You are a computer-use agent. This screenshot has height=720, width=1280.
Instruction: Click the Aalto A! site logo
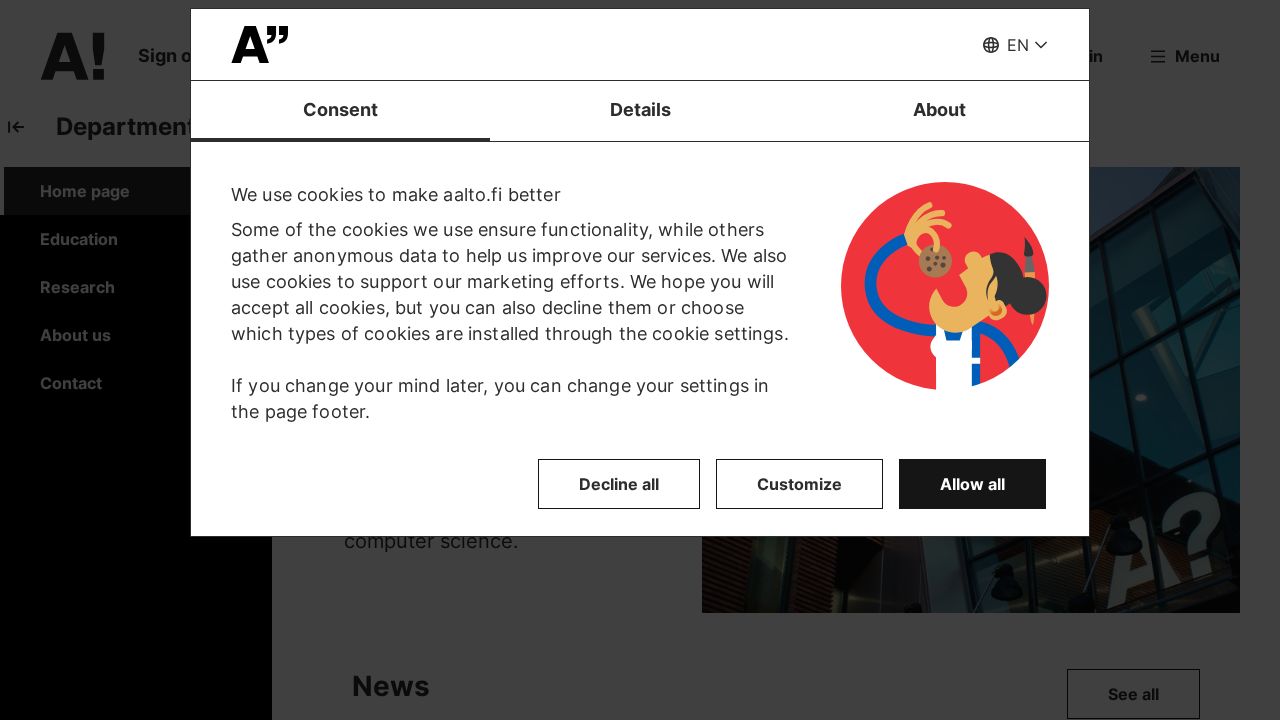(73, 56)
